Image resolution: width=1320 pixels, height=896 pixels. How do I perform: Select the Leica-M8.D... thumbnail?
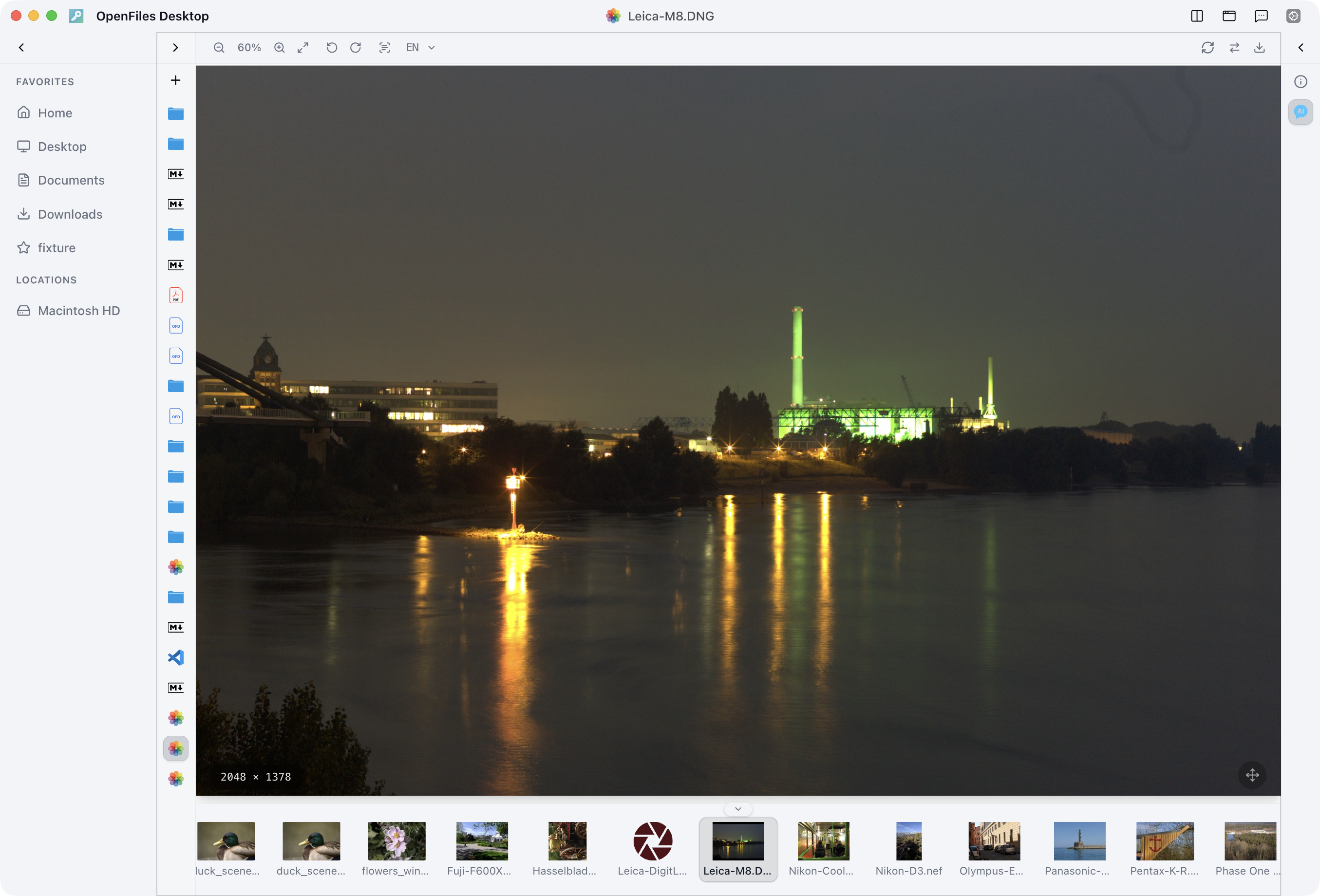click(x=738, y=849)
